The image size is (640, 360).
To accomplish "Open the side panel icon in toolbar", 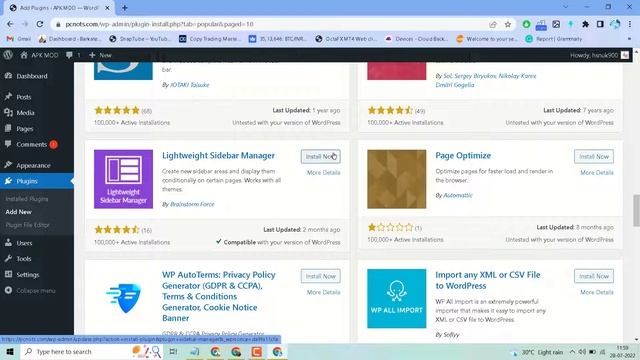I will click(600, 24).
